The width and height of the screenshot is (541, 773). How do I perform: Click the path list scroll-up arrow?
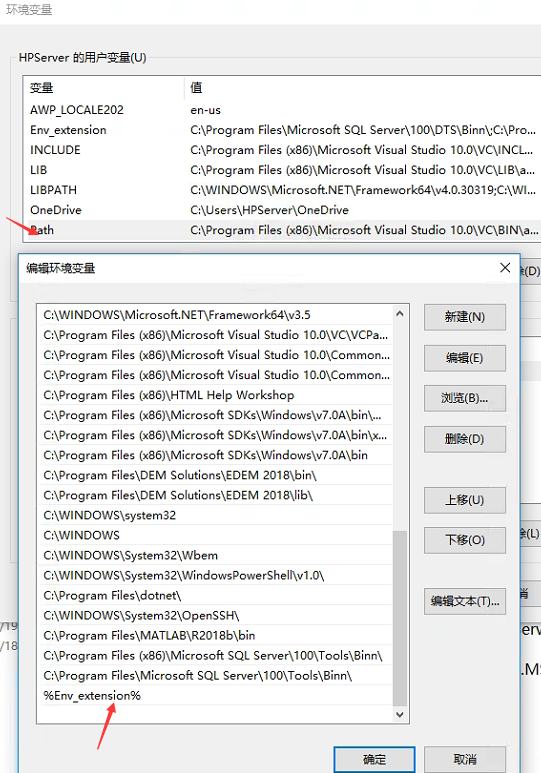400,314
